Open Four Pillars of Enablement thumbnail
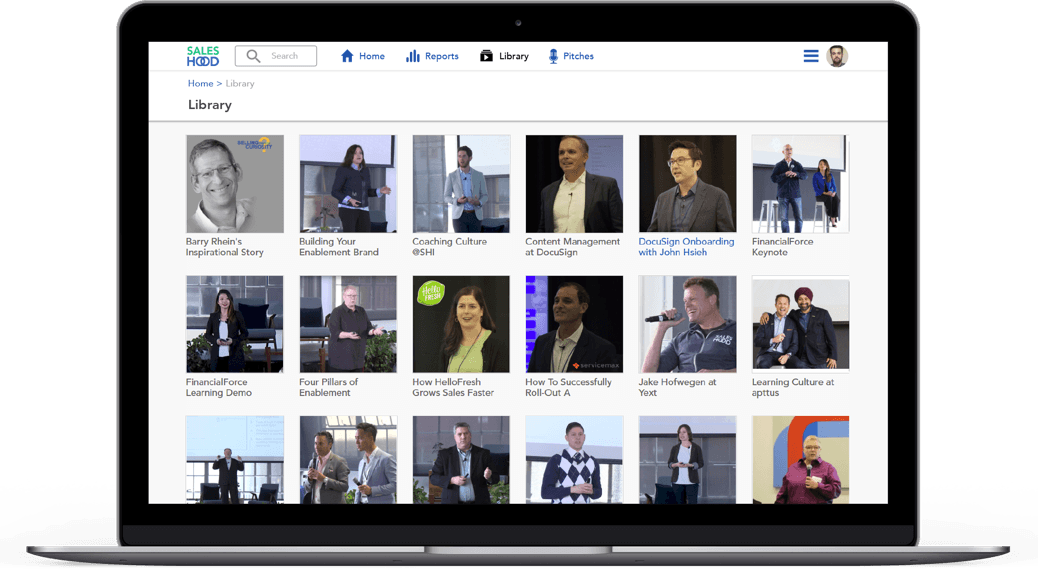The width and height of the screenshot is (1038, 570). click(x=348, y=324)
